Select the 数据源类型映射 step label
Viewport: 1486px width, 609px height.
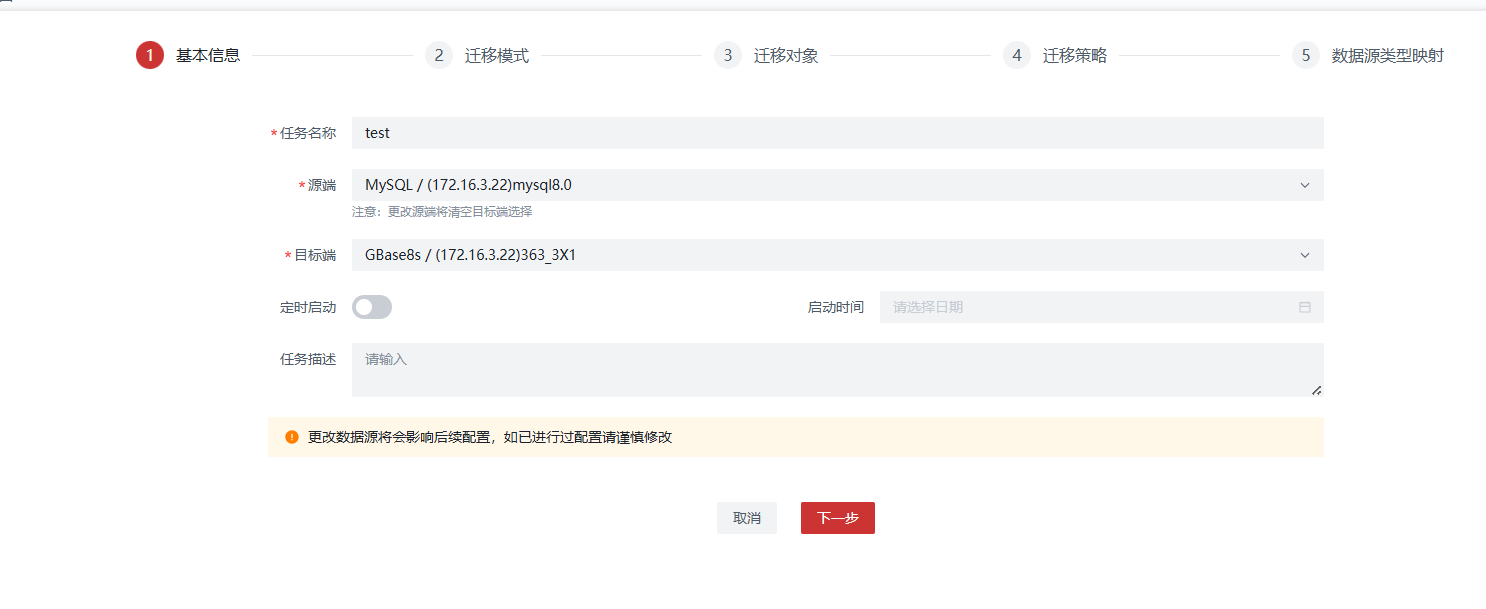(1387, 56)
